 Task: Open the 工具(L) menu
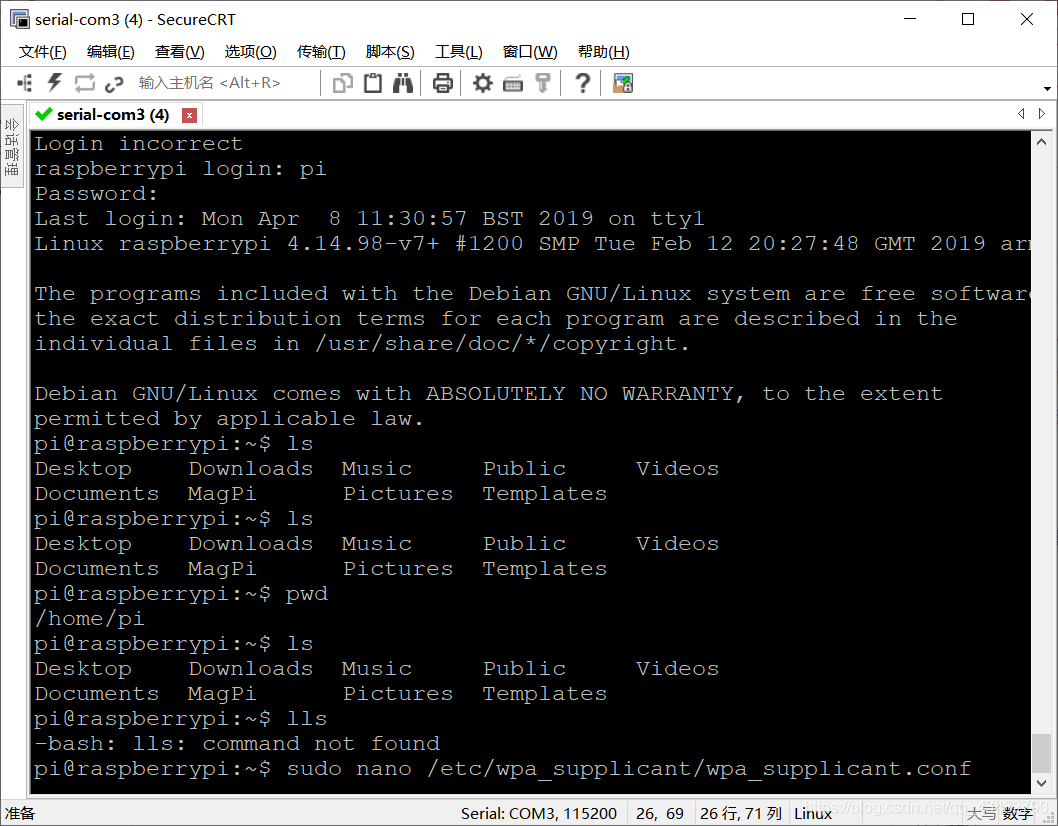click(x=459, y=52)
